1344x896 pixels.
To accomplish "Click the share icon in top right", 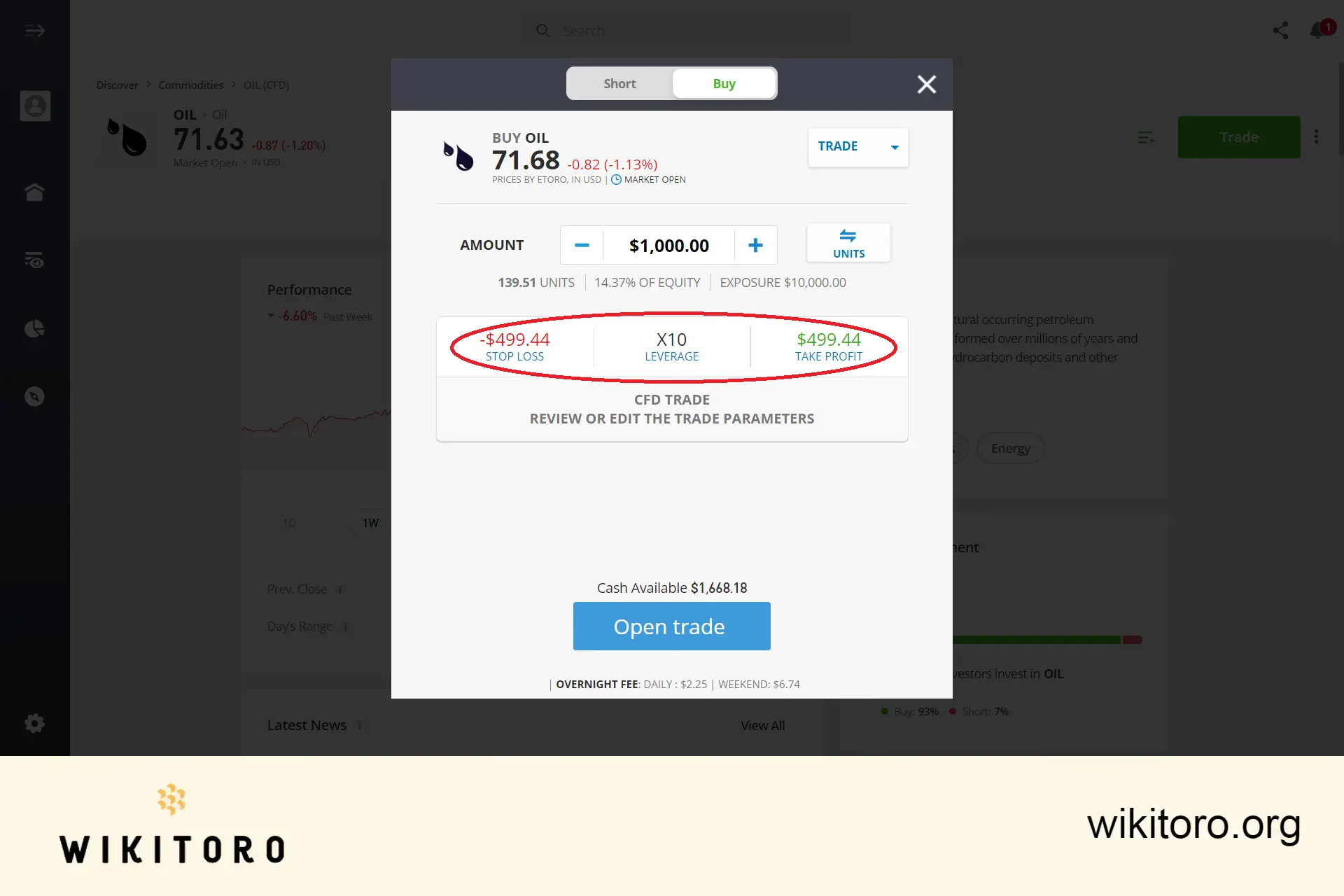I will click(x=1281, y=30).
